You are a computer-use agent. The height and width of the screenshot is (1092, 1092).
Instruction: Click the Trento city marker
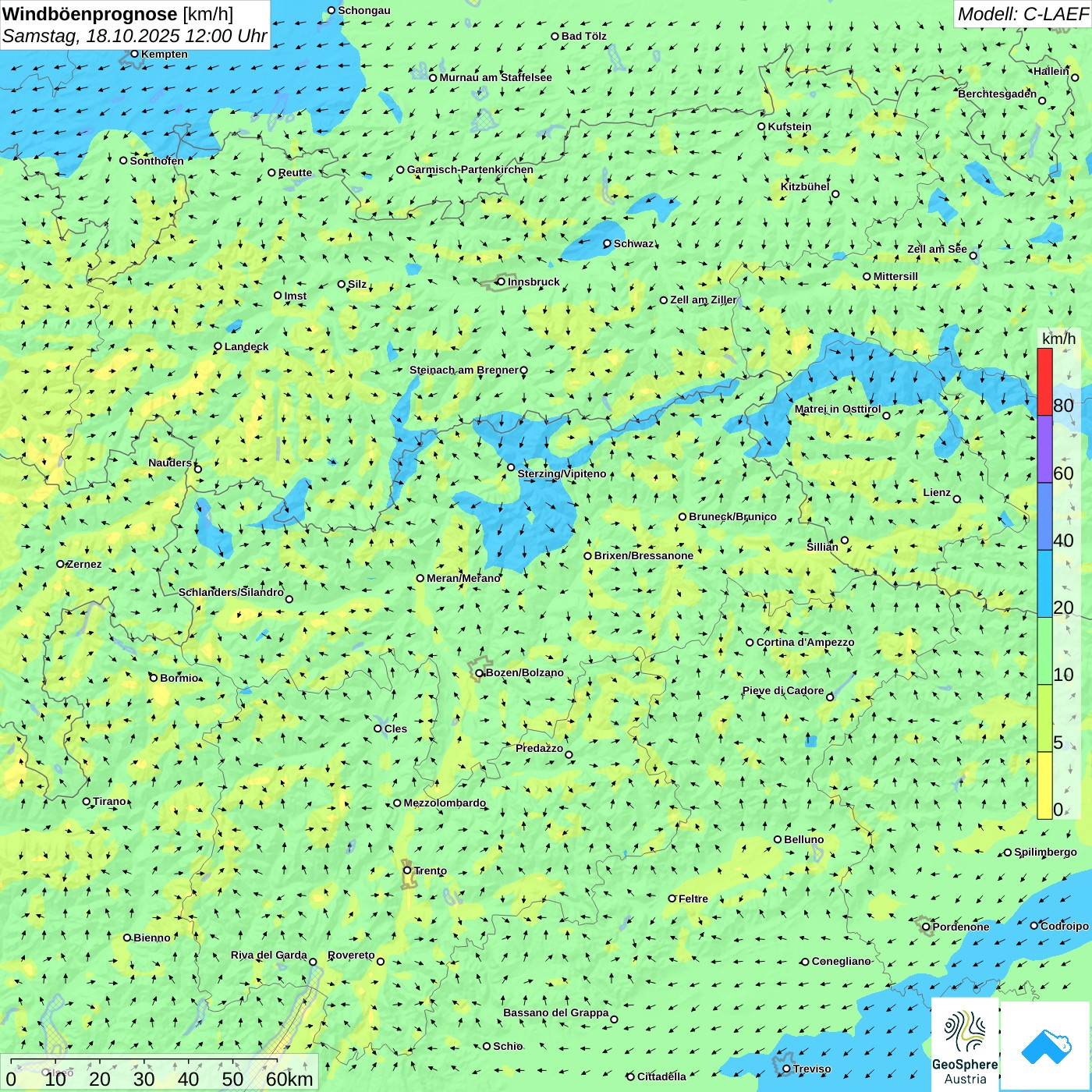click(x=407, y=870)
